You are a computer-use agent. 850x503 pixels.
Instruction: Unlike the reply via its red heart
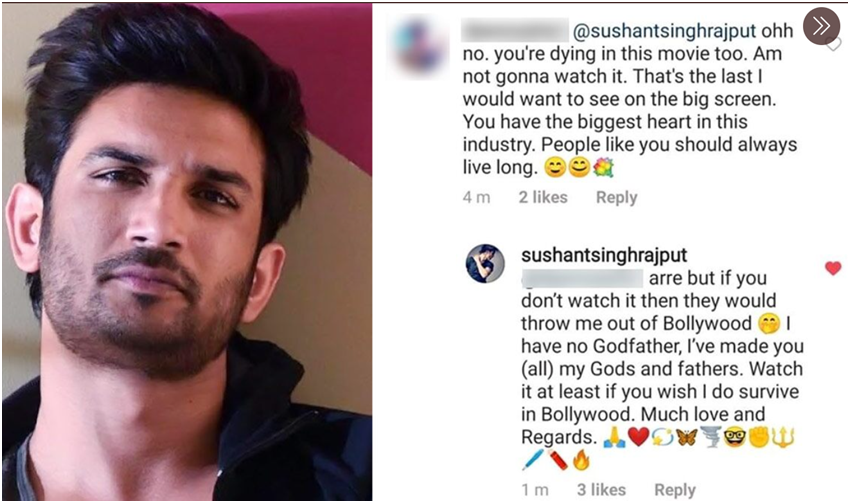tap(833, 268)
